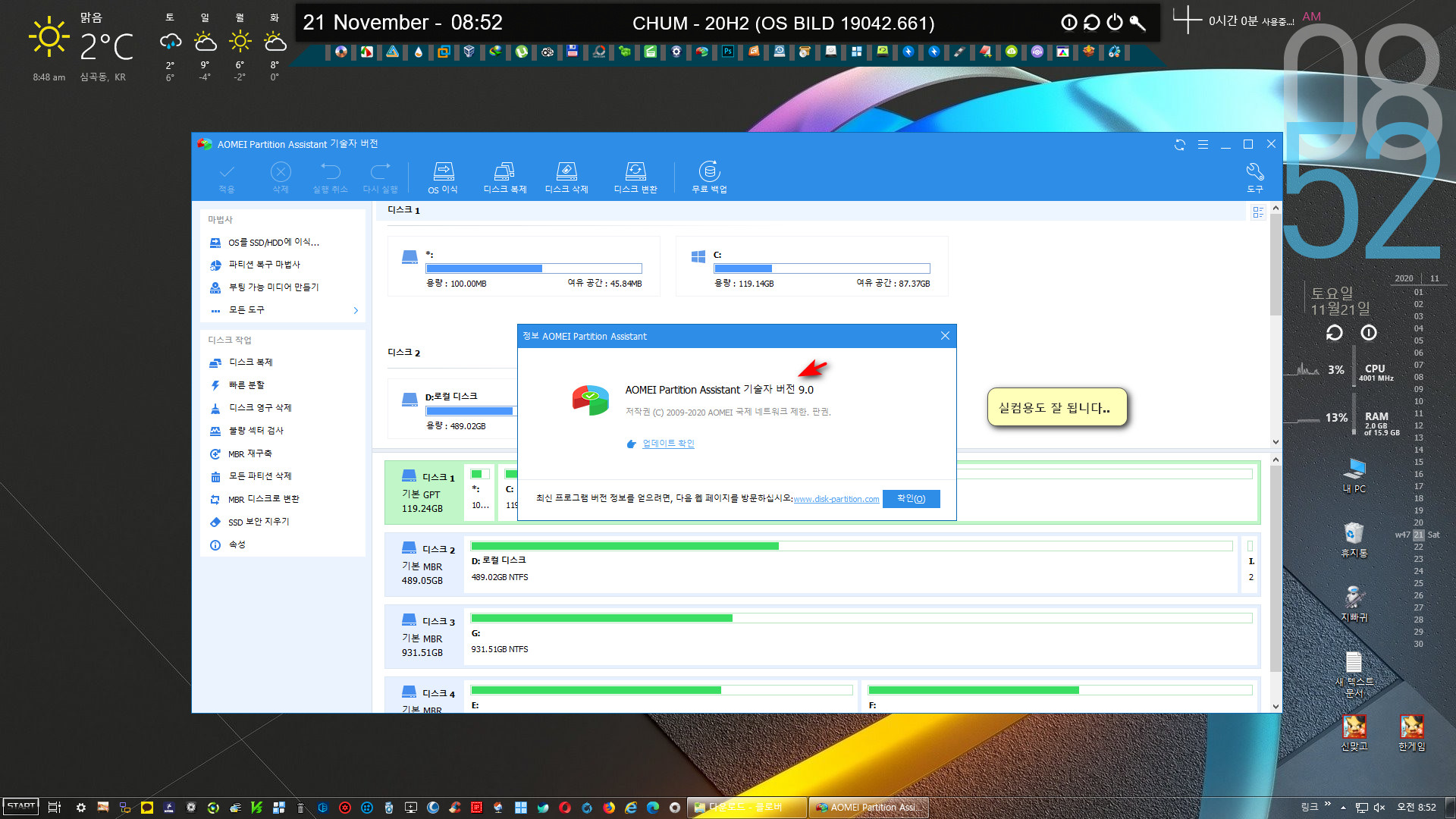This screenshot has width=1456, height=819.
Task: Open the 도구 wrench menu in the toolbar
Action: click(x=1255, y=177)
